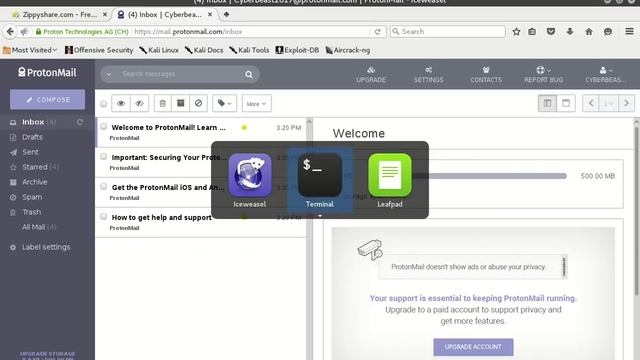Image resolution: width=640 pixels, height=360 pixels.
Task: Unstar the Welcome to ProtonMail message
Action: [244, 127]
